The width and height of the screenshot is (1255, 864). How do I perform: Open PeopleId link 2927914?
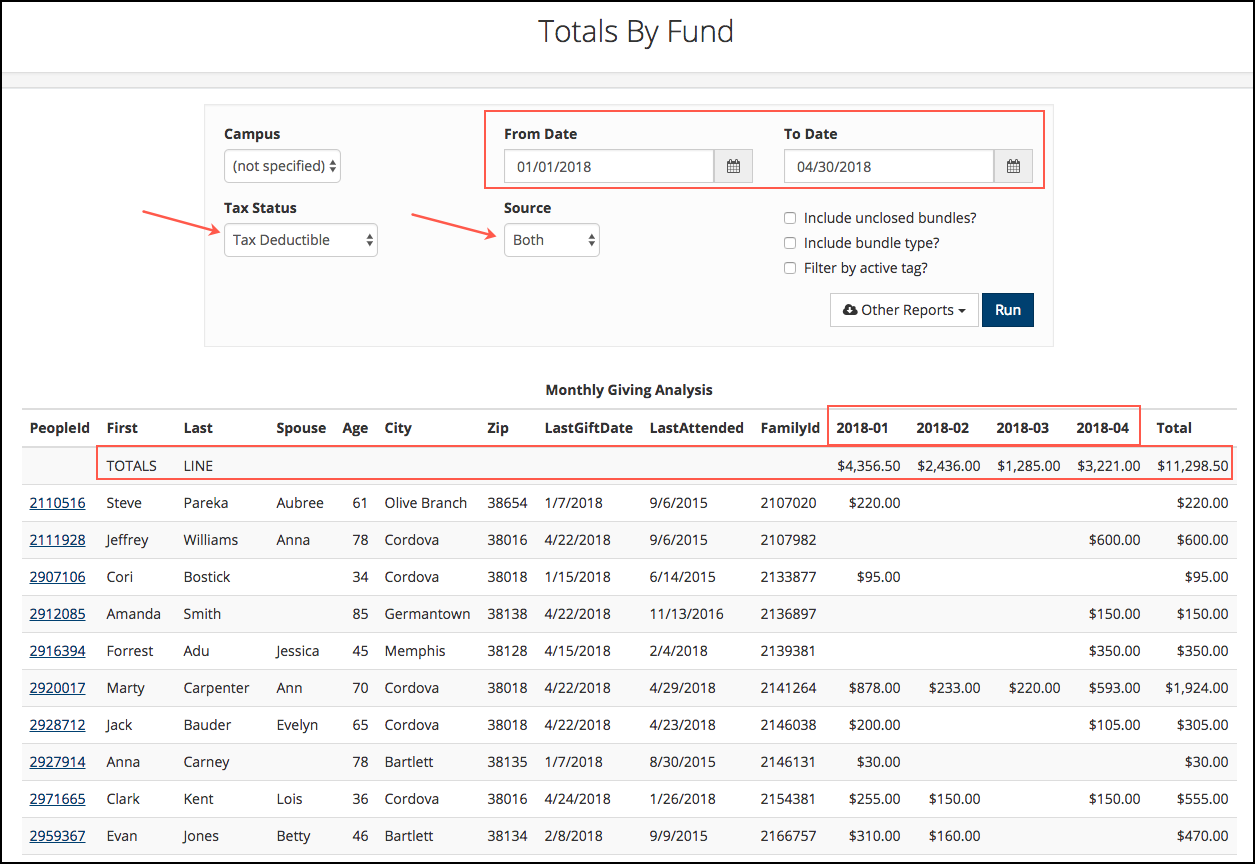(57, 762)
